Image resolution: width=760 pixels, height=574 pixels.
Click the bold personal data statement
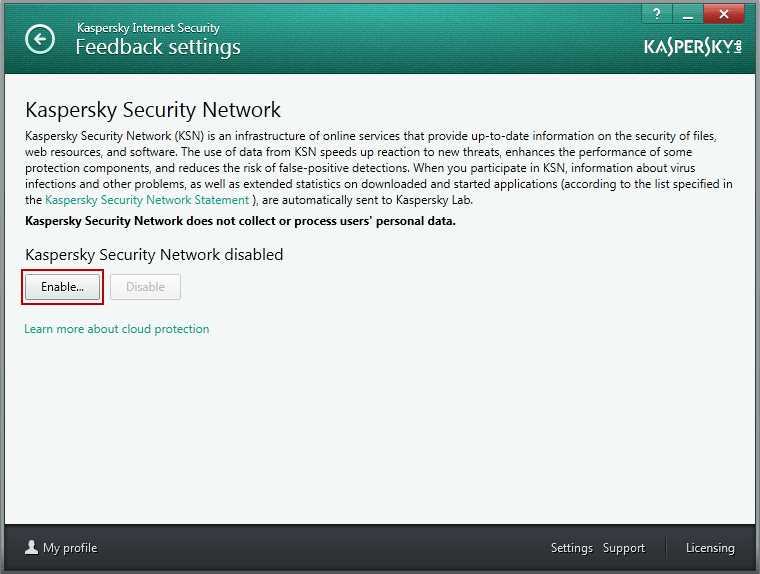point(240,221)
